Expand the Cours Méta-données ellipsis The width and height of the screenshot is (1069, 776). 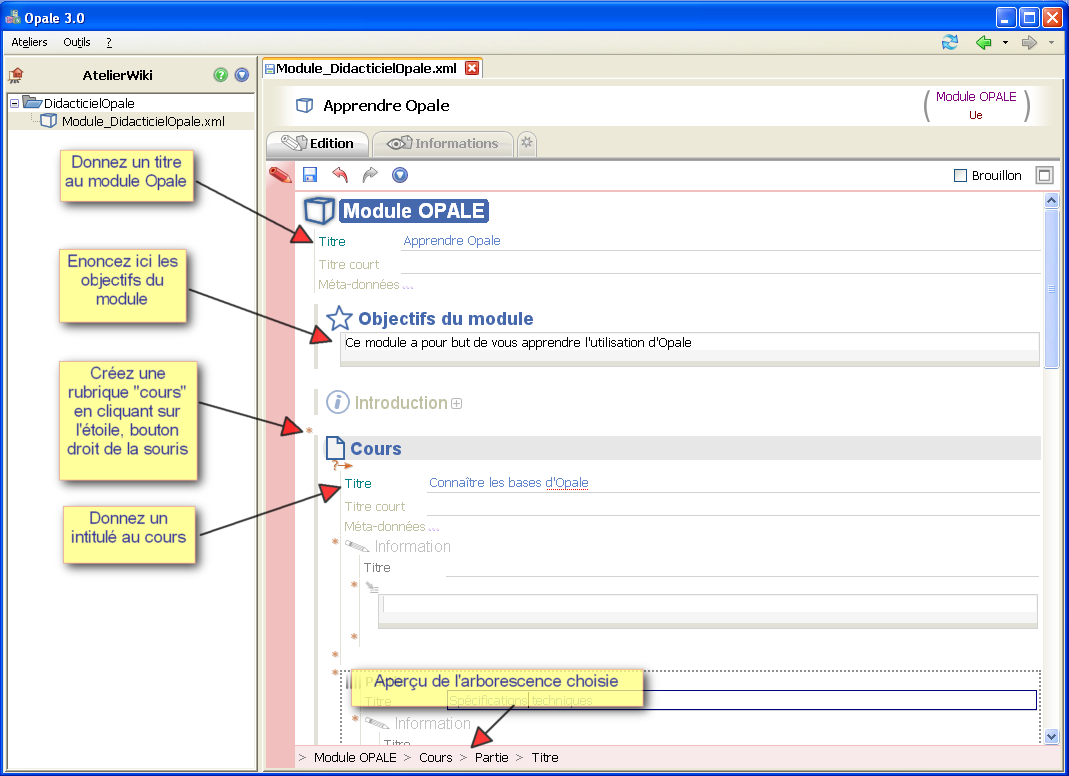point(434,527)
